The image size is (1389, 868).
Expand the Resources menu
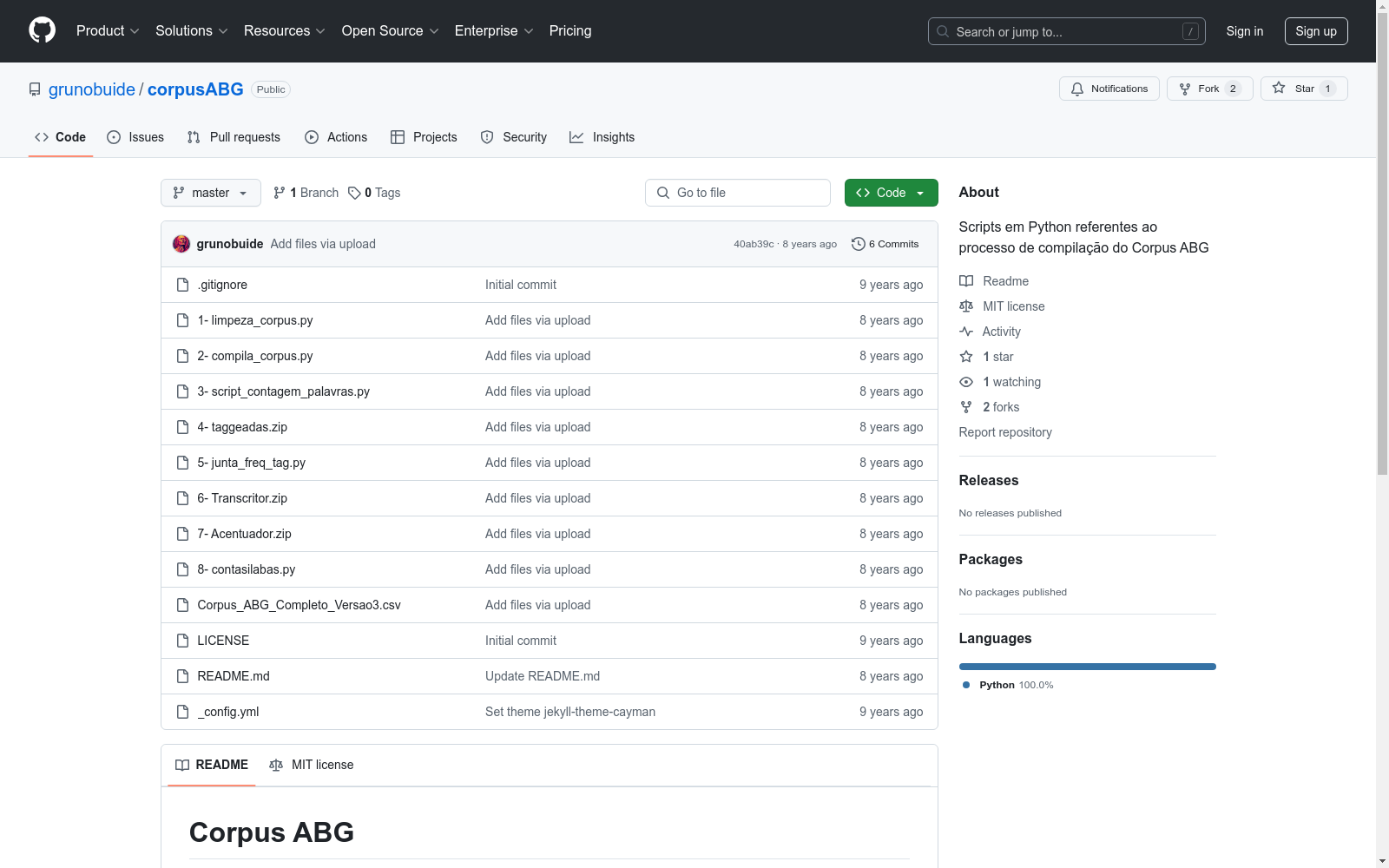coord(285,30)
